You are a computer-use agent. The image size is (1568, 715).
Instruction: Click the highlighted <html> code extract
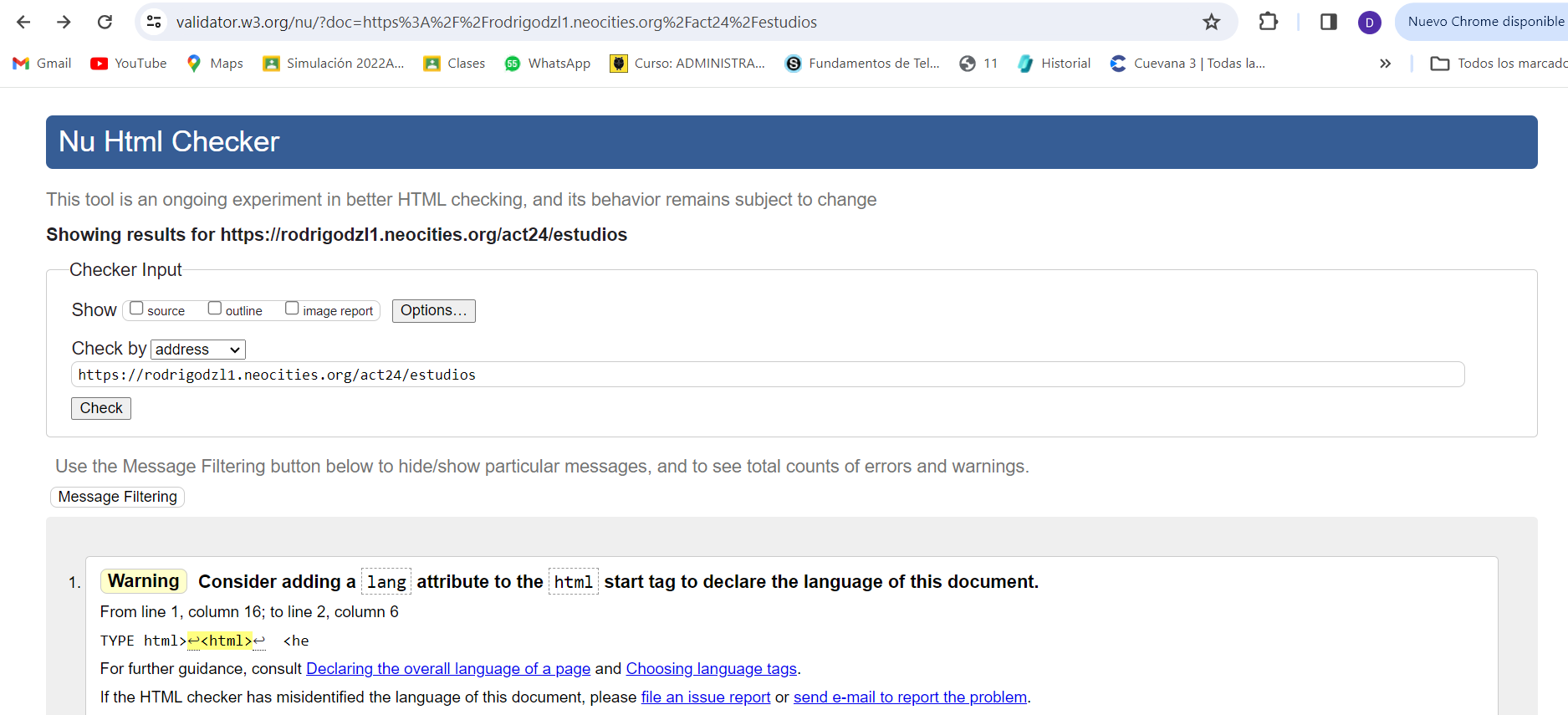pyautogui.click(x=219, y=641)
